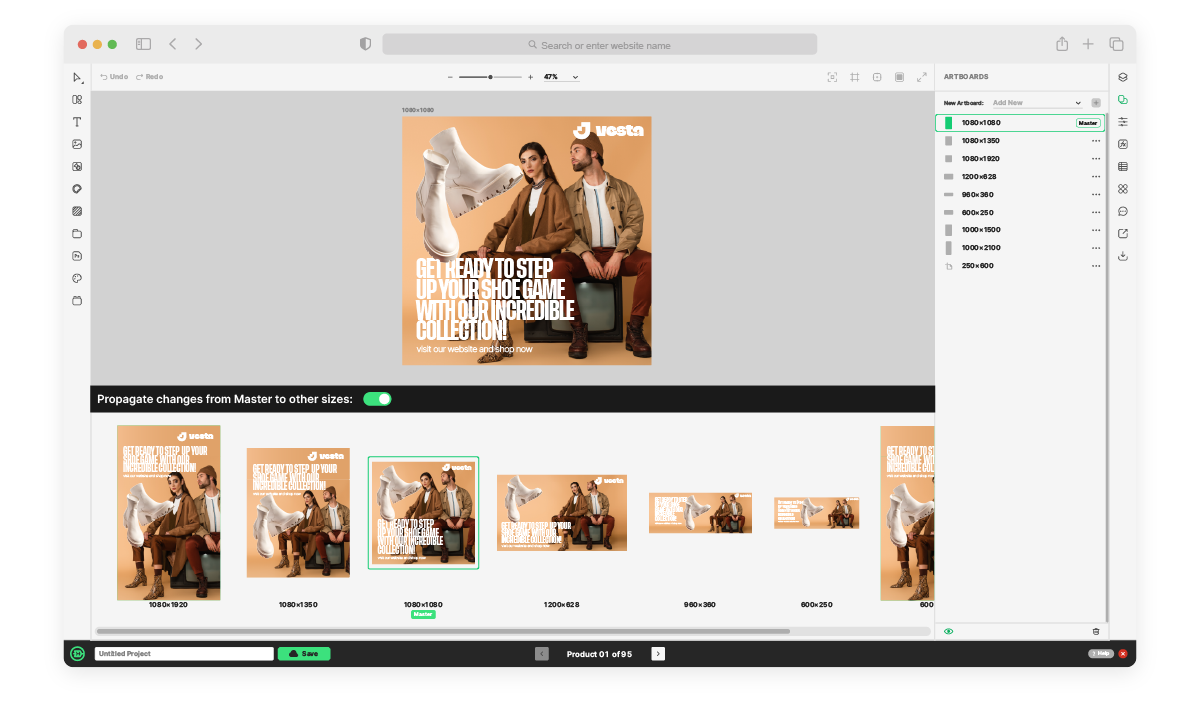1200x701 pixels.
Task: Select the 1080×1350 artboard in the Artboards panel
Action: (x=1010, y=140)
